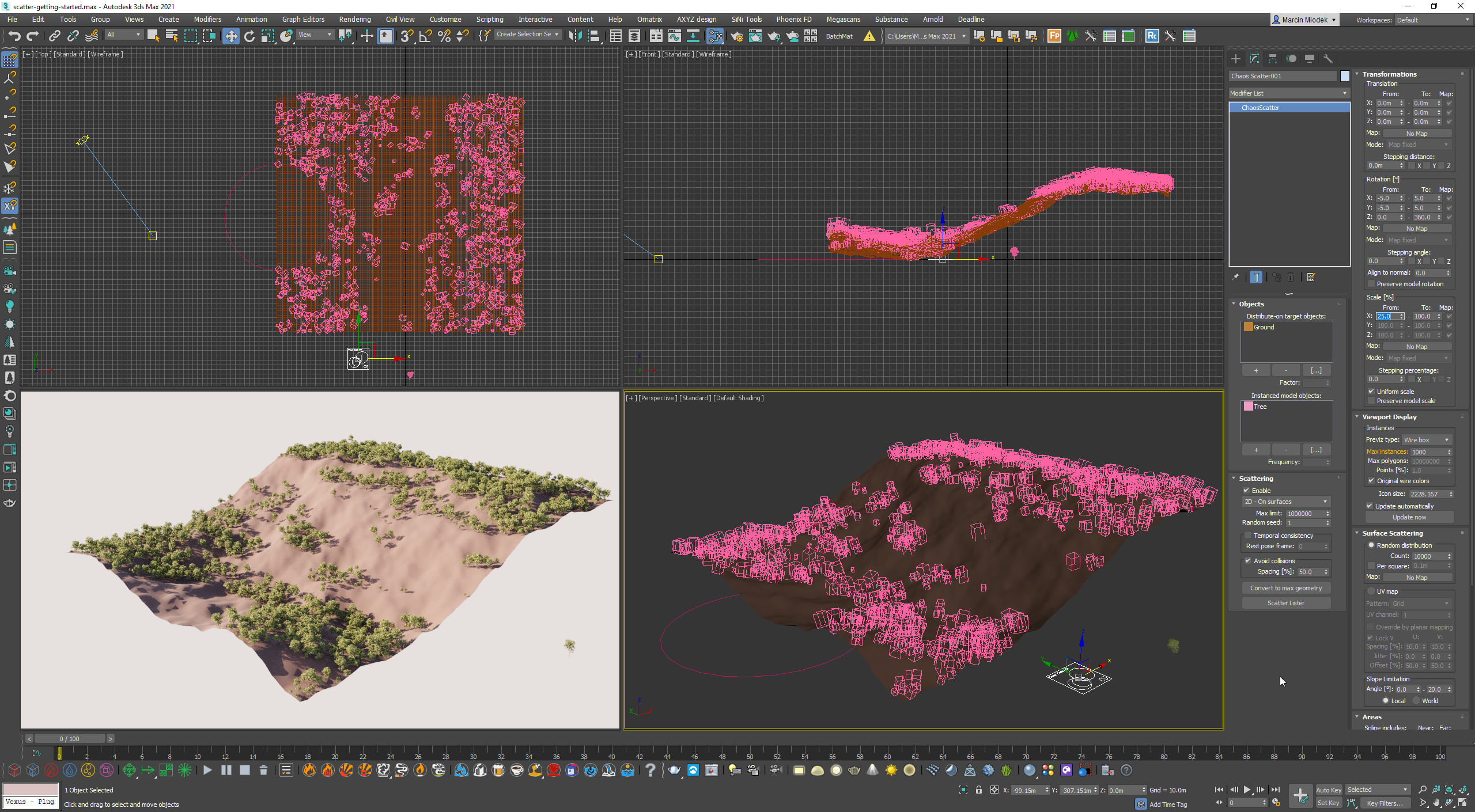This screenshot has height=812, width=1475.
Task: Open the Graph Editors menu
Action: [x=303, y=20]
